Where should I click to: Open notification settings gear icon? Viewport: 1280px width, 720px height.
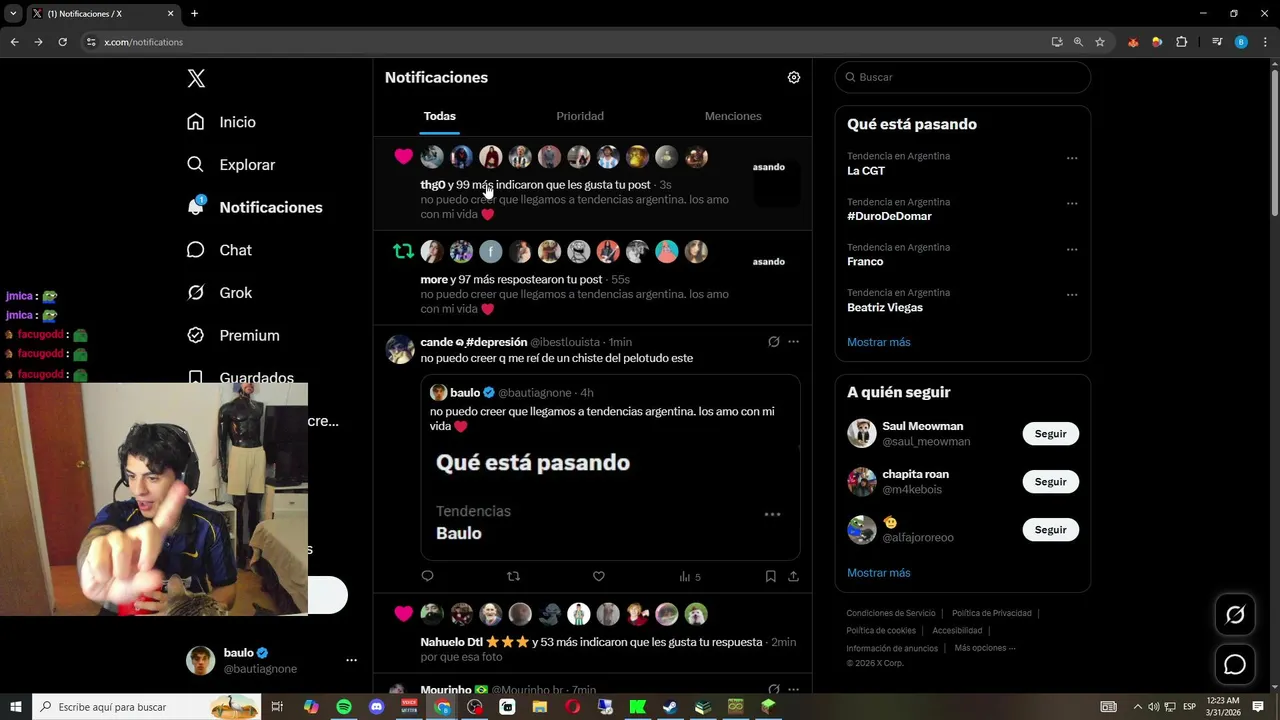click(794, 77)
